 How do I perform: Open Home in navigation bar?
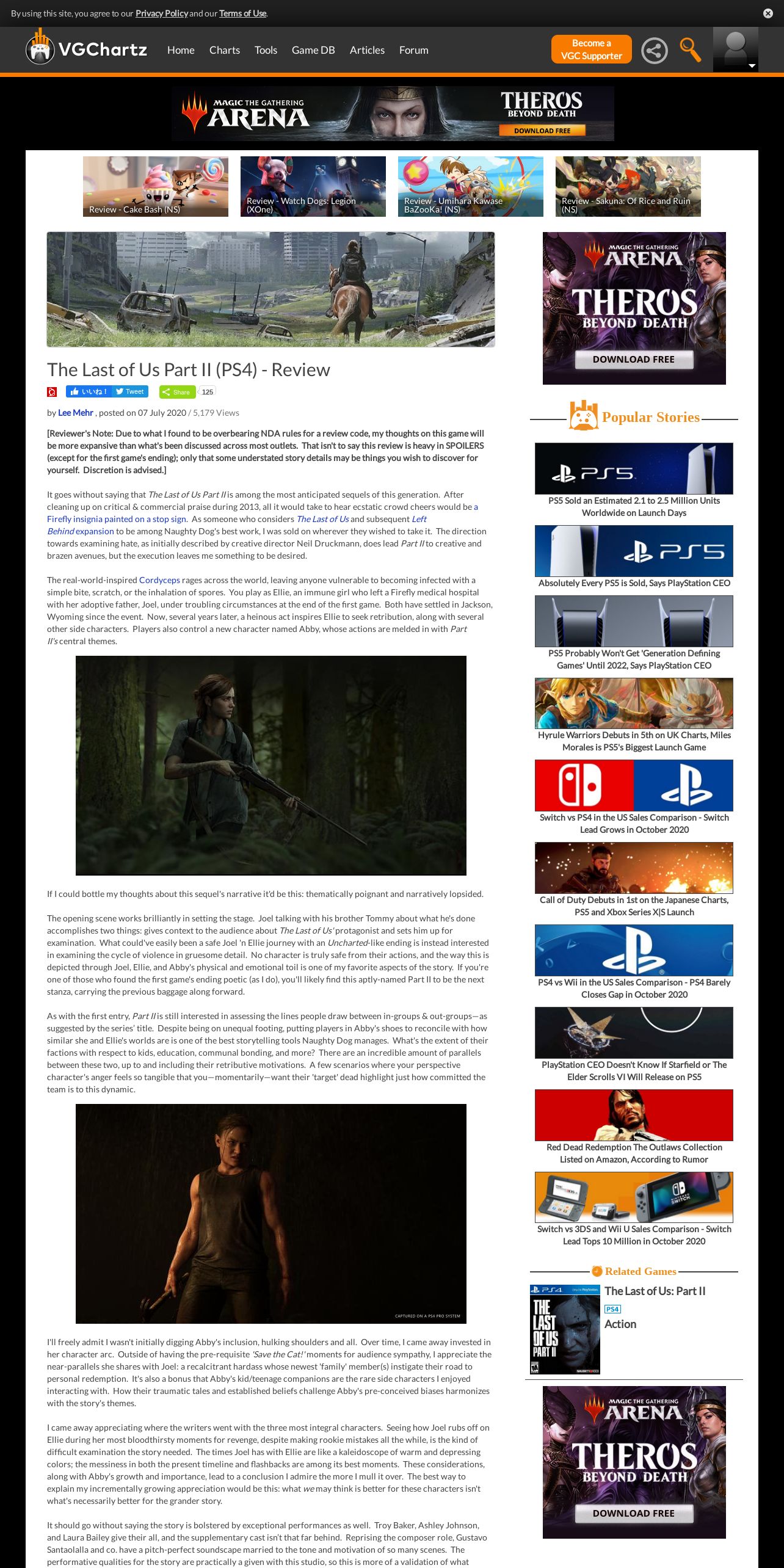(181, 50)
